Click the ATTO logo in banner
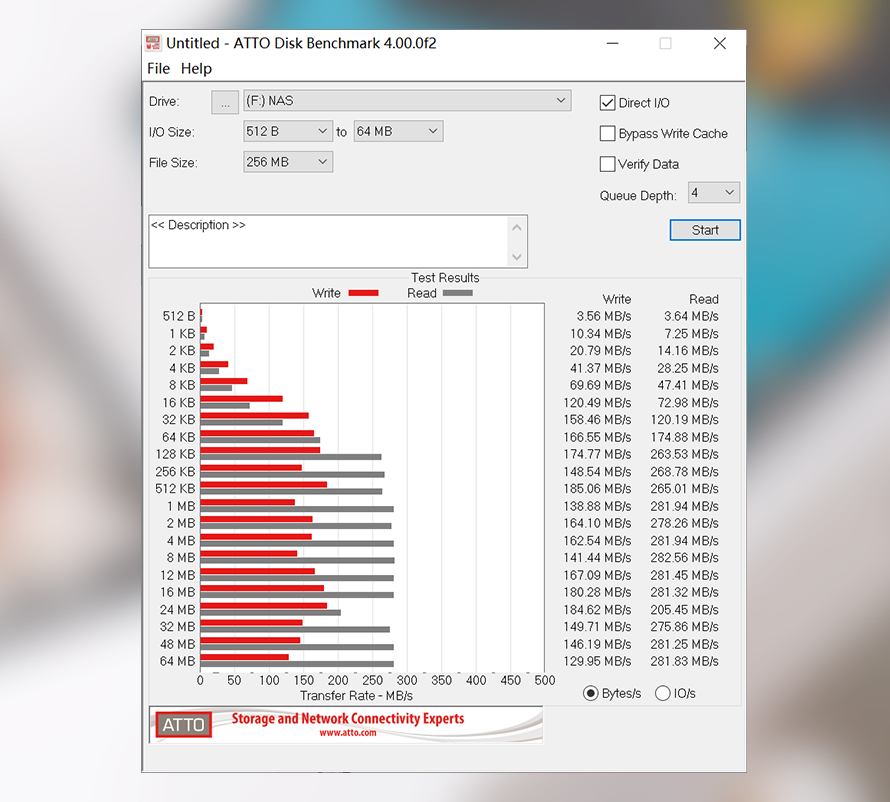The width and height of the screenshot is (890, 802). [183, 725]
